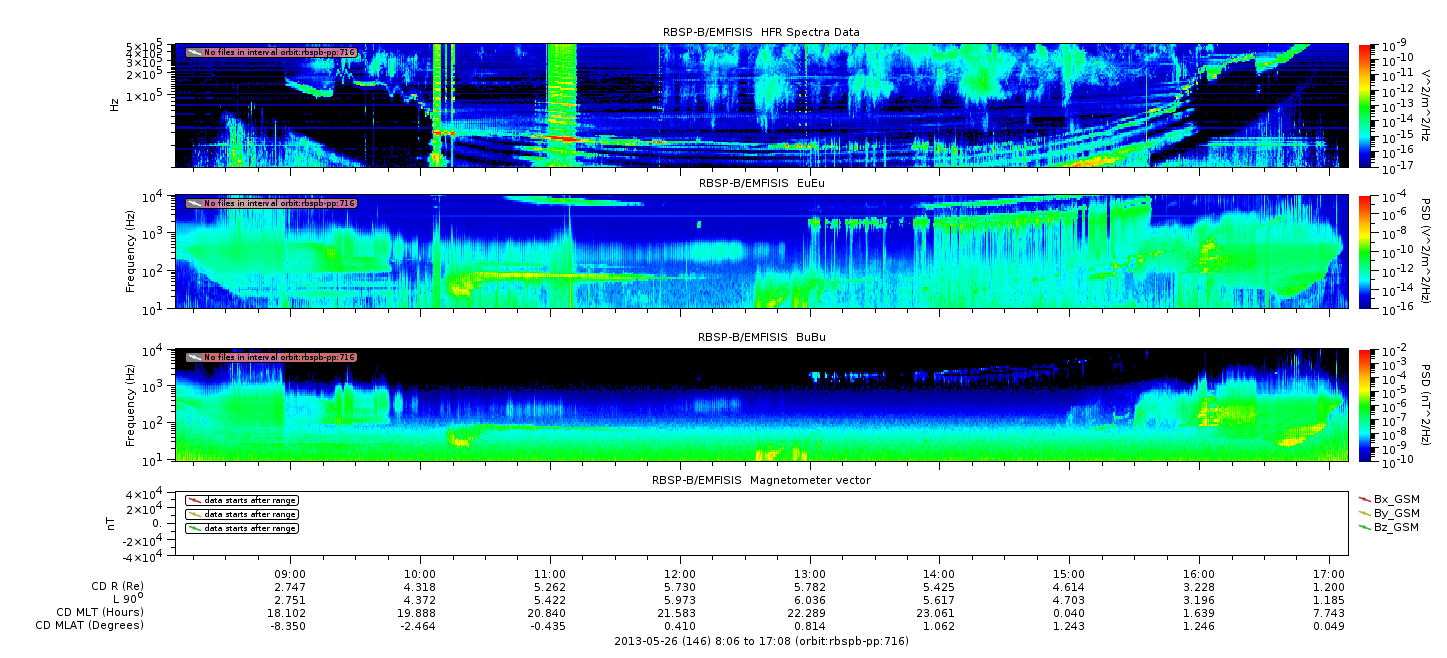The height and width of the screenshot is (658, 1447).
Task: Click the warning icon in the BuBu panel
Action: coord(194,357)
